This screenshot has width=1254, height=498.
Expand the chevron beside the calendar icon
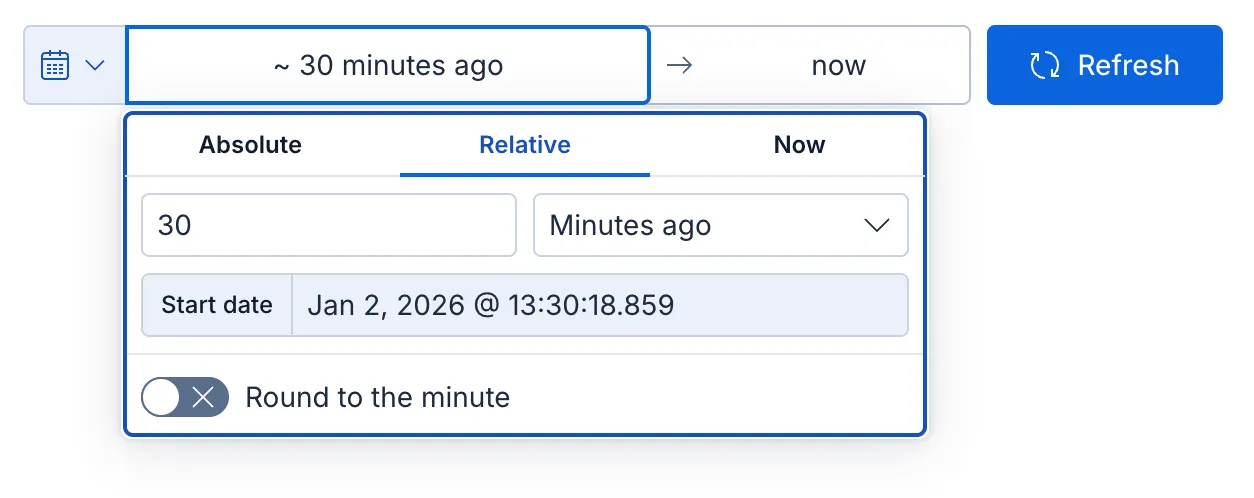[95, 66]
